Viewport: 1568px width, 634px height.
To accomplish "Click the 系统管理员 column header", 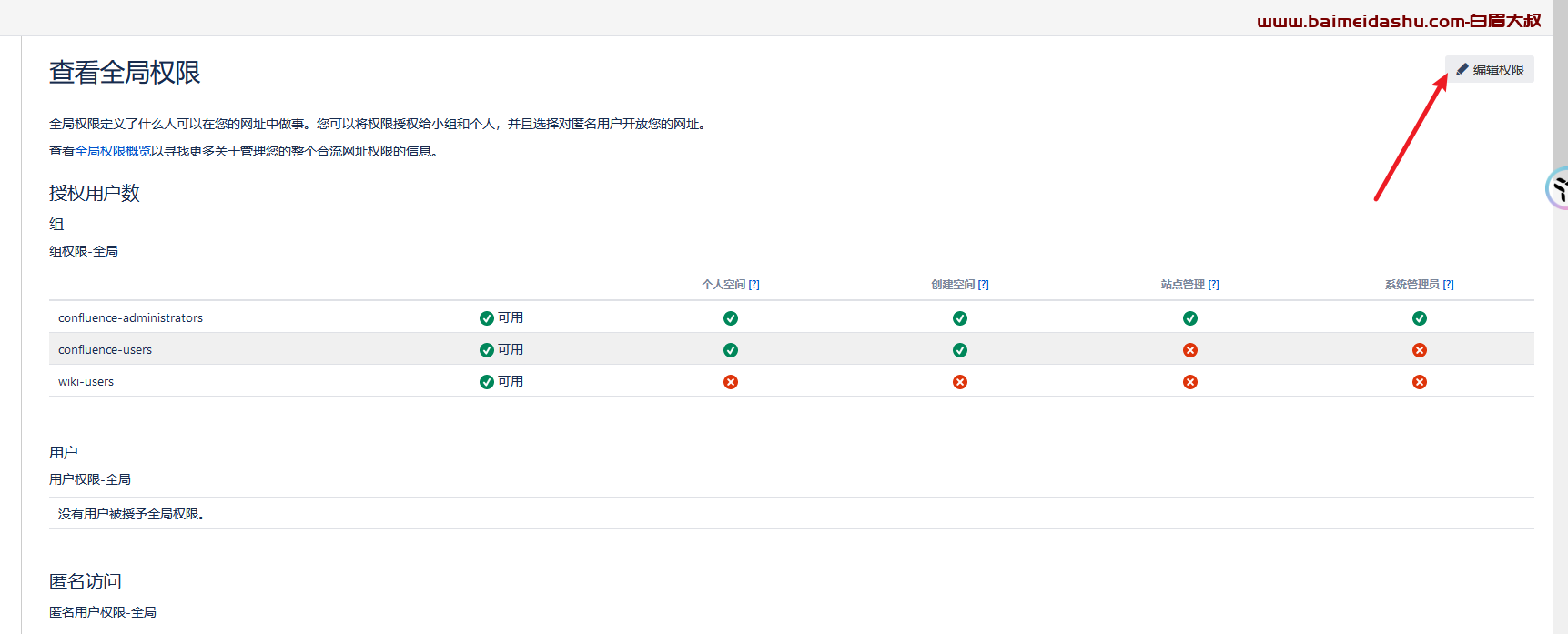I will click(1412, 285).
